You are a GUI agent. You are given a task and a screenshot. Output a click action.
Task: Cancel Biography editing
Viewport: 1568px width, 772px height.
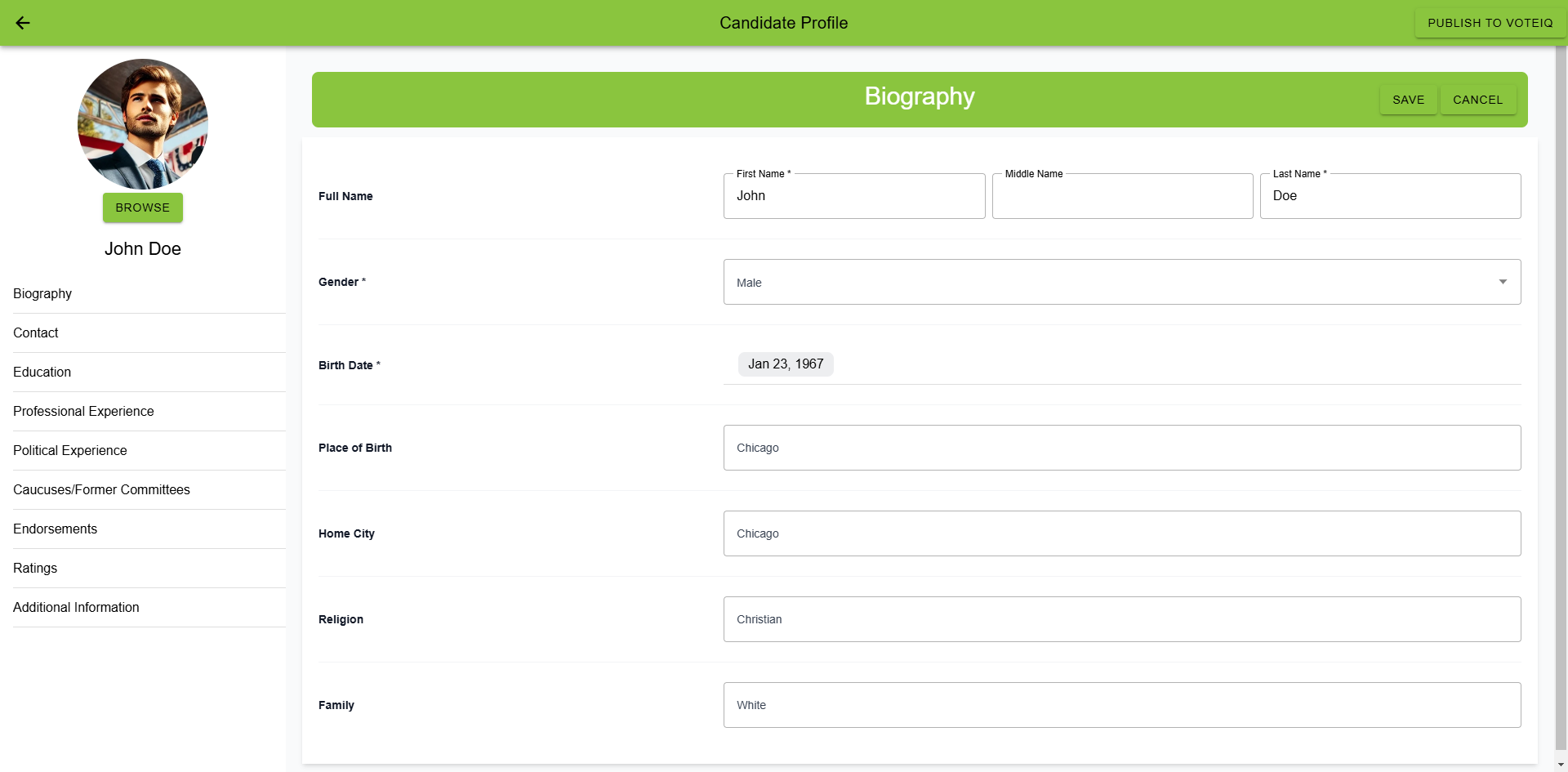[x=1477, y=100]
